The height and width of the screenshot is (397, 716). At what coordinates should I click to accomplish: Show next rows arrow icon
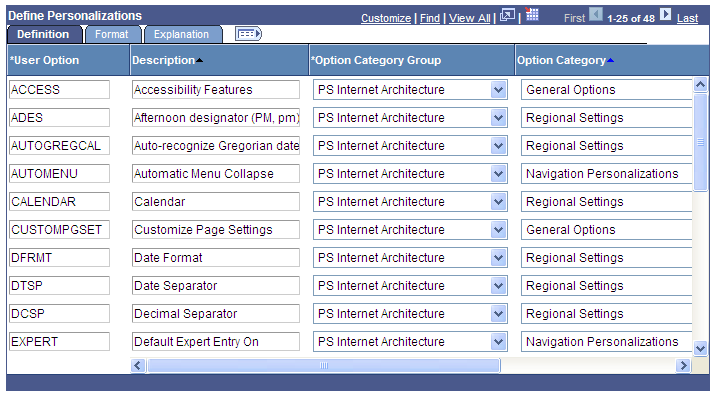click(666, 15)
